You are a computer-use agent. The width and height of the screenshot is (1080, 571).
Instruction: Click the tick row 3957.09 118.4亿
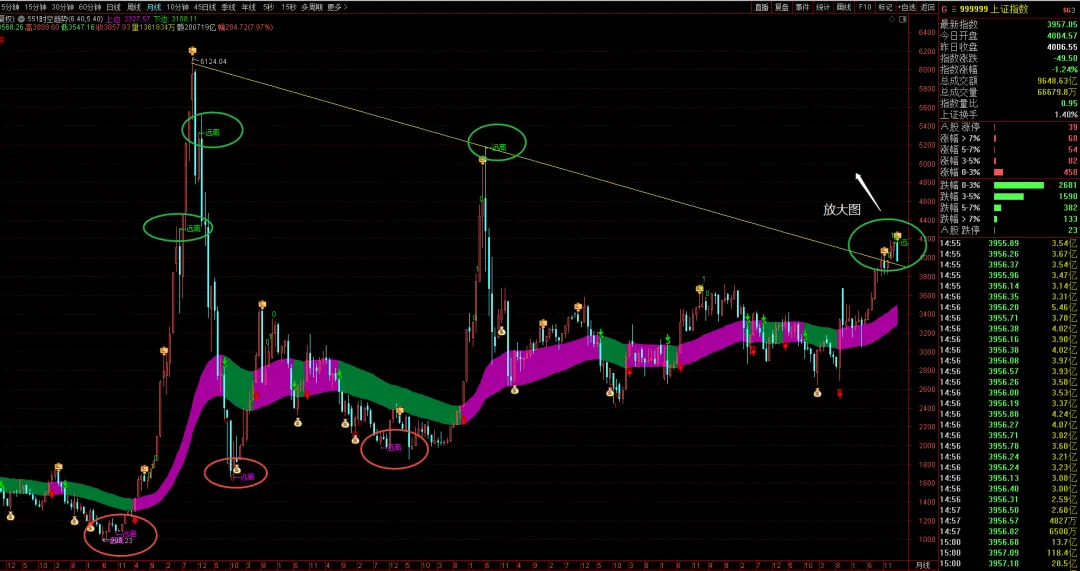pyautogui.click(x=1009, y=552)
